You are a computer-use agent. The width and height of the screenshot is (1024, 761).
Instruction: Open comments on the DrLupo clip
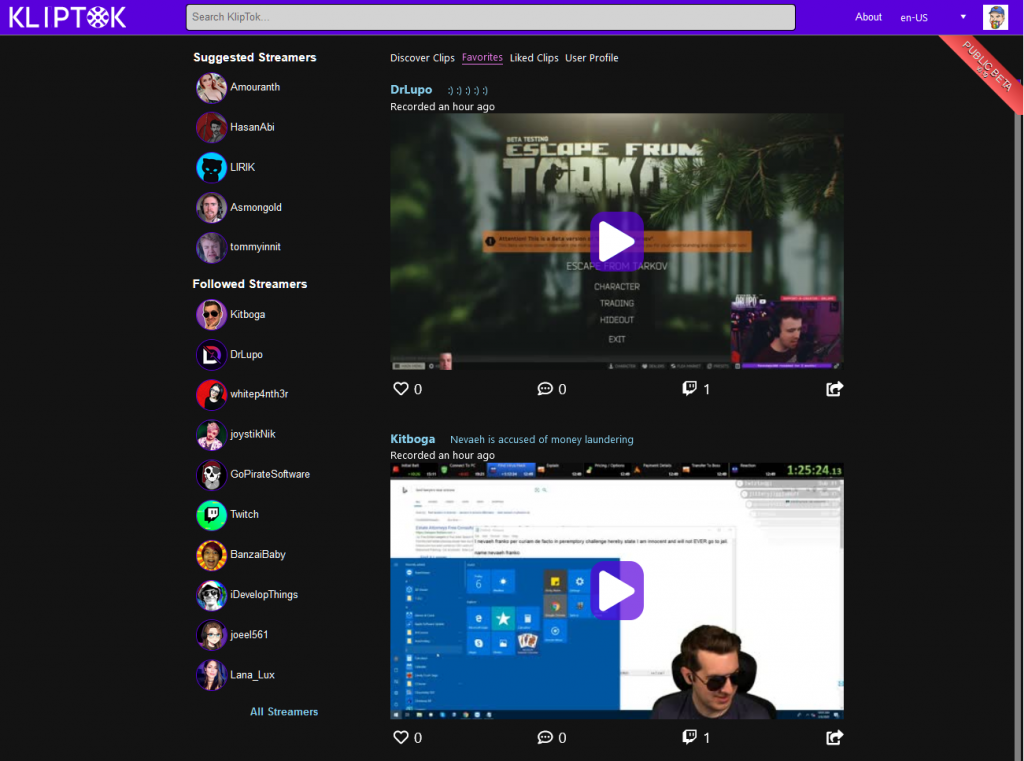click(545, 389)
